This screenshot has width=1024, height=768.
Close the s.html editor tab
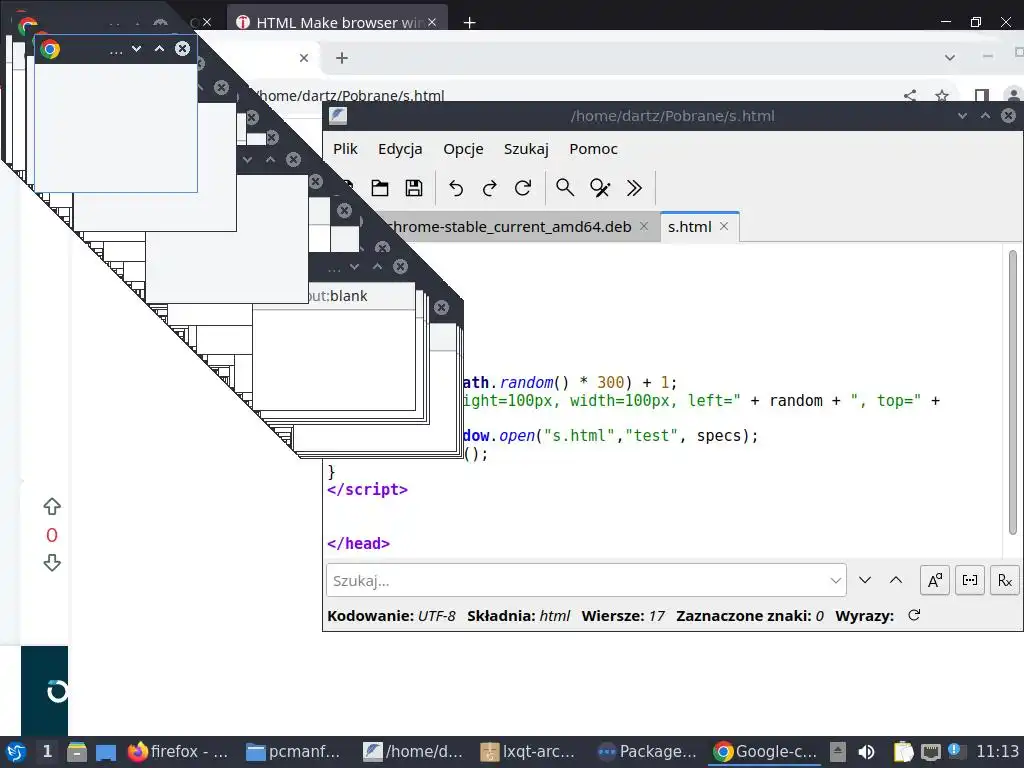click(x=724, y=226)
